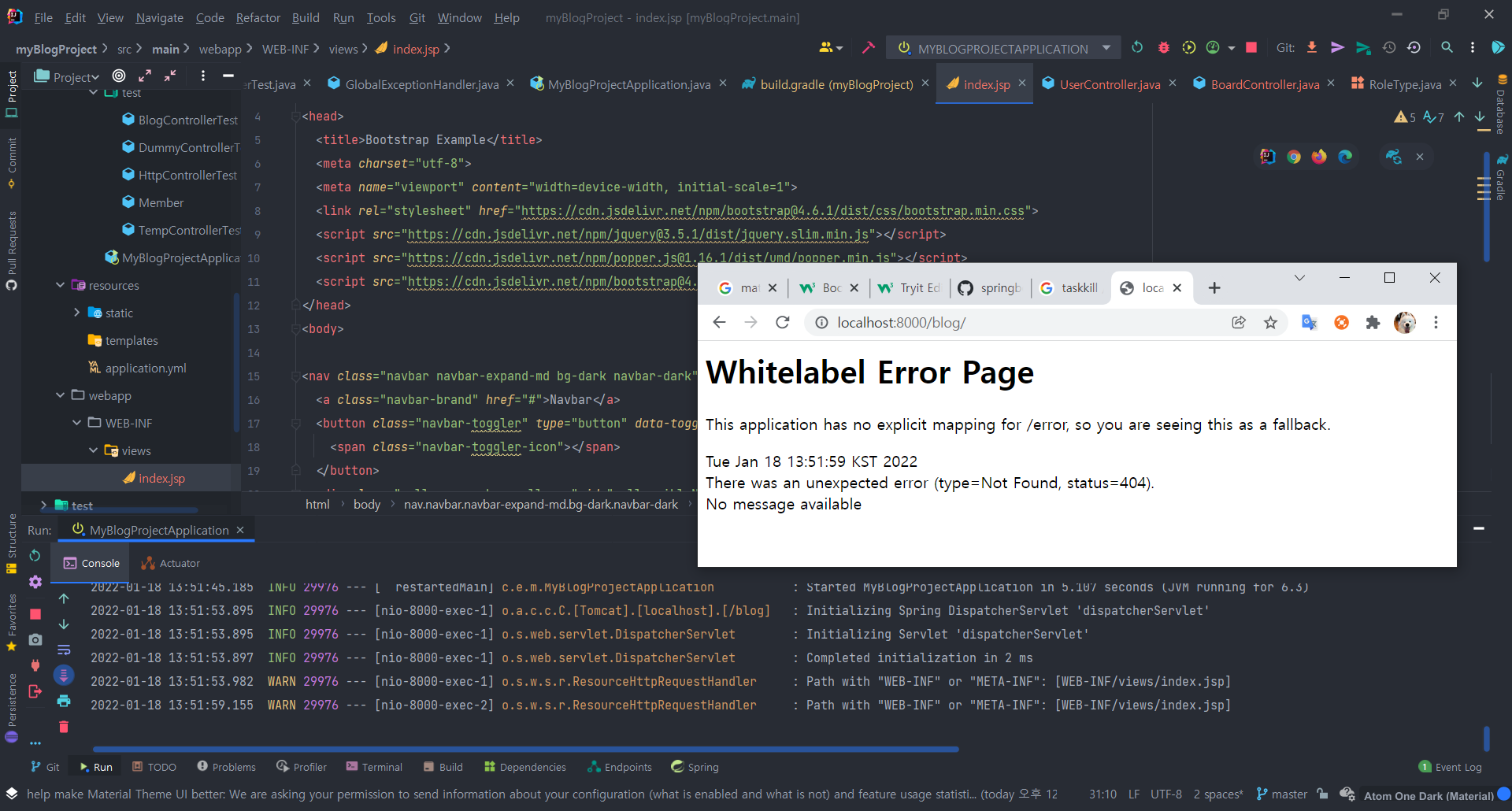Open Run panel settings gear
Image resolution: width=1512 pixels, height=811 pixels.
pos(35,582)
